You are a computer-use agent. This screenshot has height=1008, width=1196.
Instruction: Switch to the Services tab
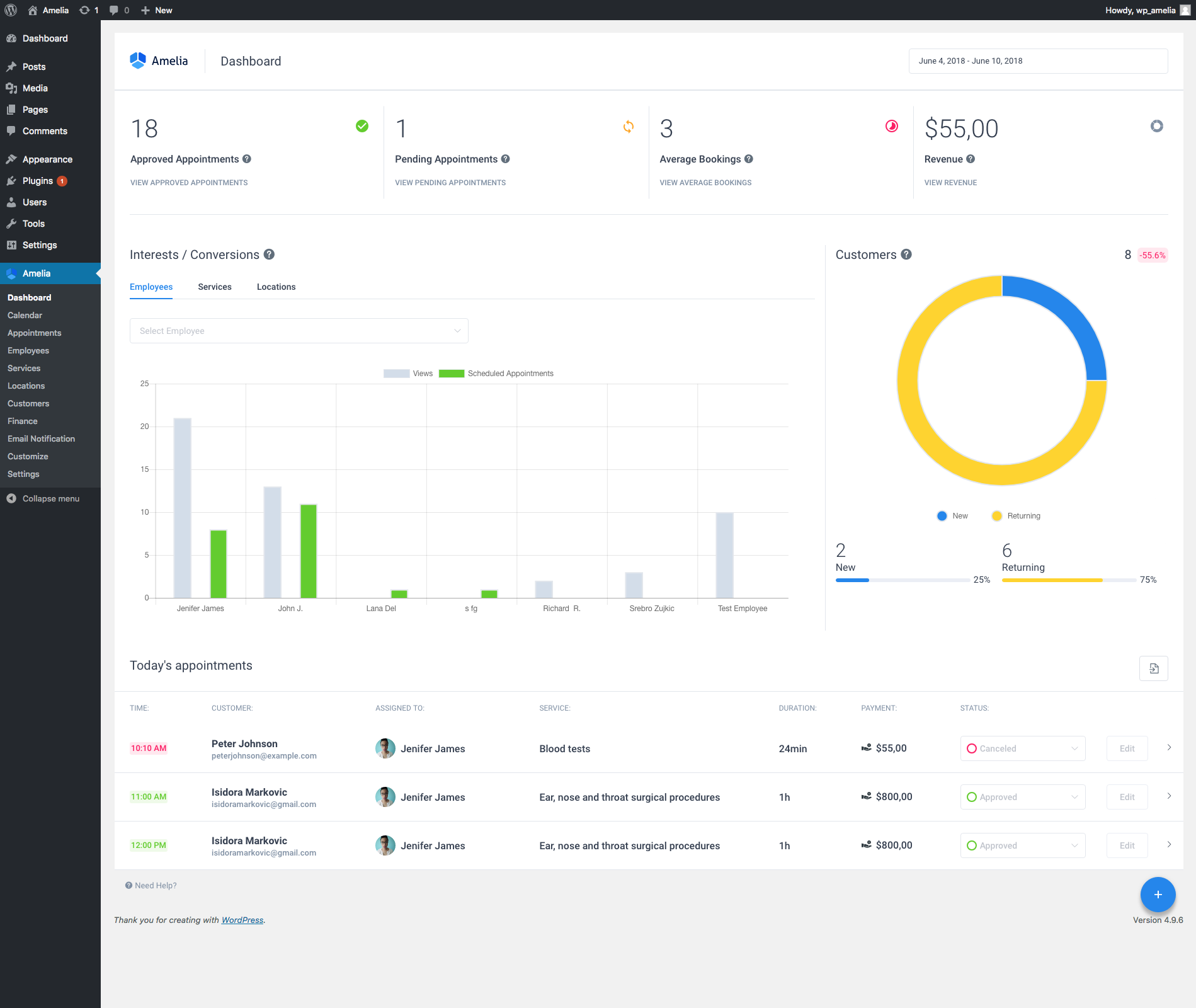tap(214, 287)
